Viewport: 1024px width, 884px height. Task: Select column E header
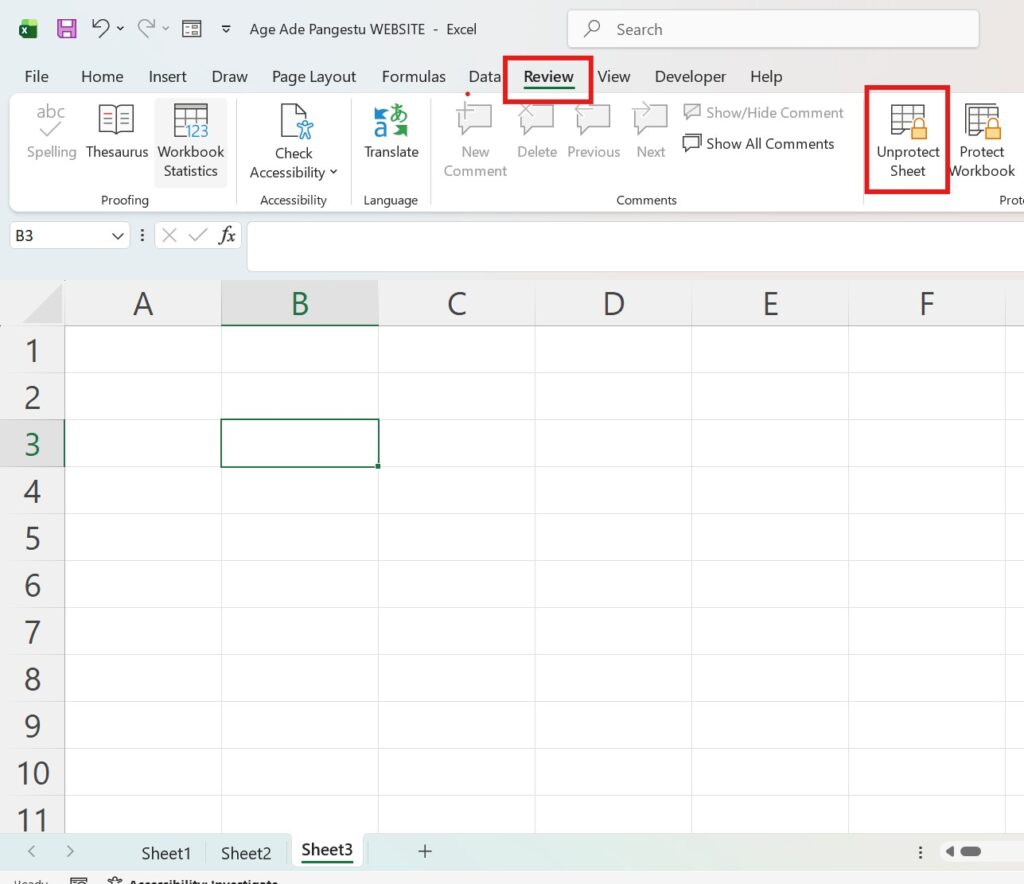770,304
